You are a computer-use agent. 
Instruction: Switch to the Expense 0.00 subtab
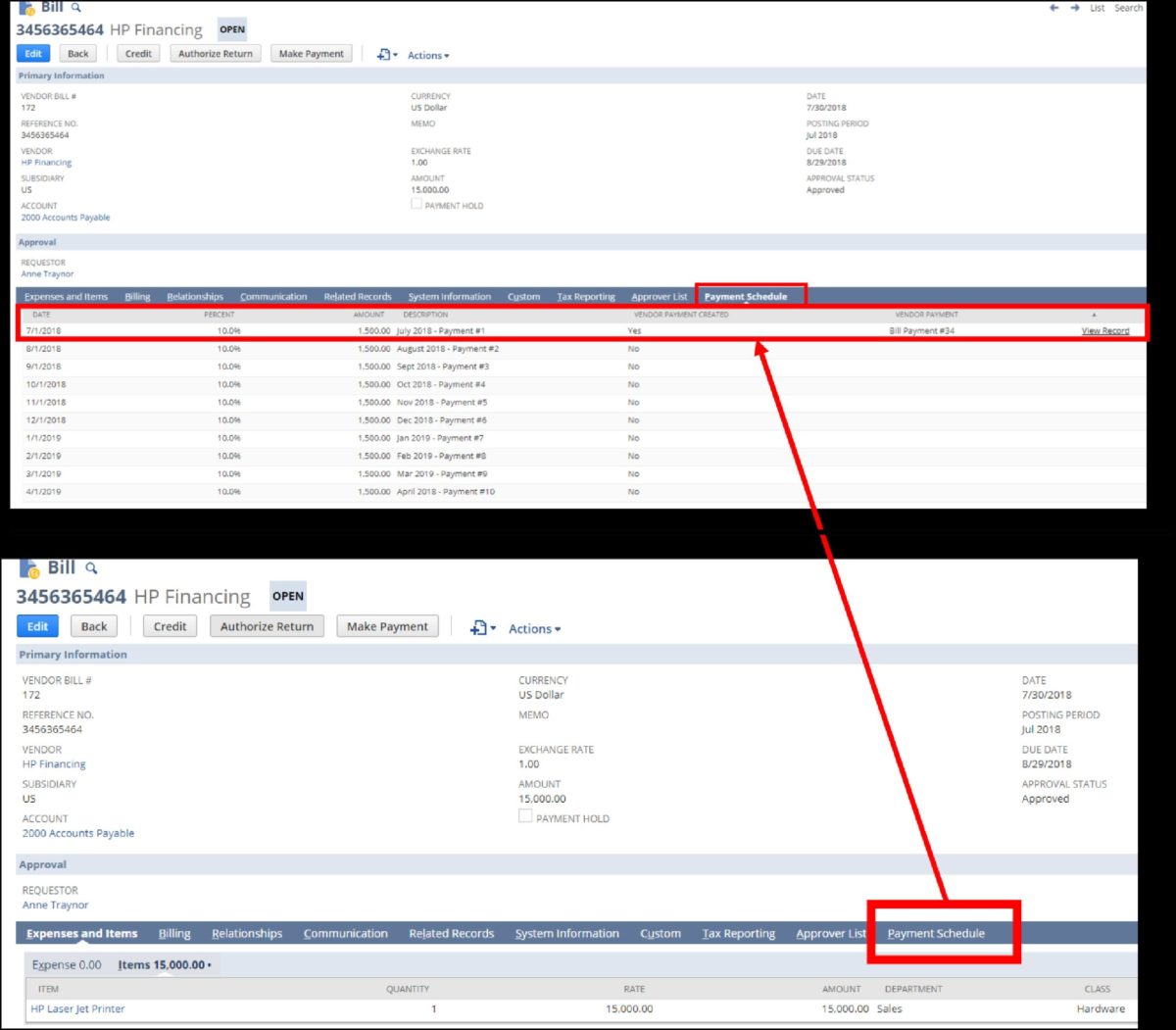coord(67,965)
